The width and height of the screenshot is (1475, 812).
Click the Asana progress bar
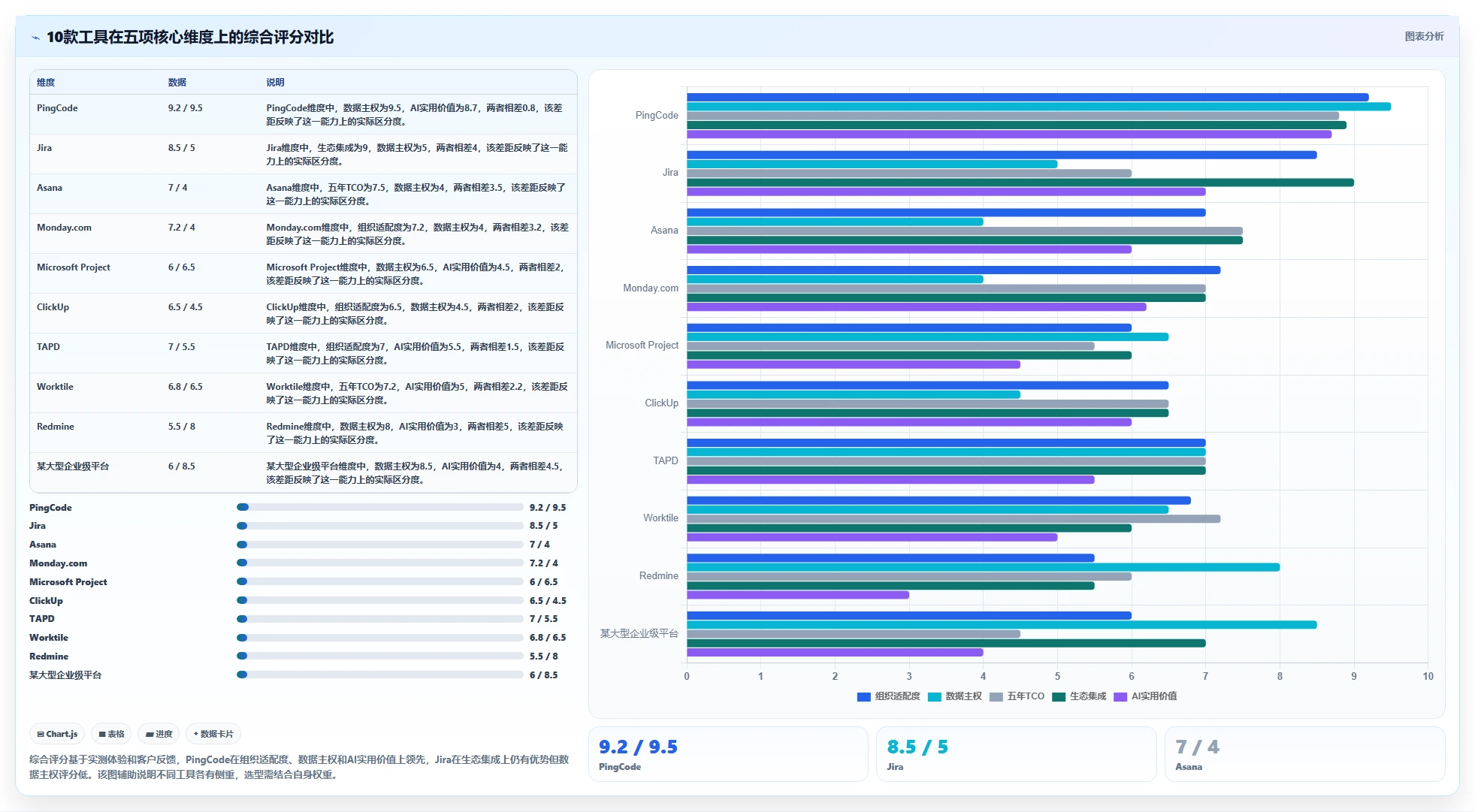coord(380,545)
